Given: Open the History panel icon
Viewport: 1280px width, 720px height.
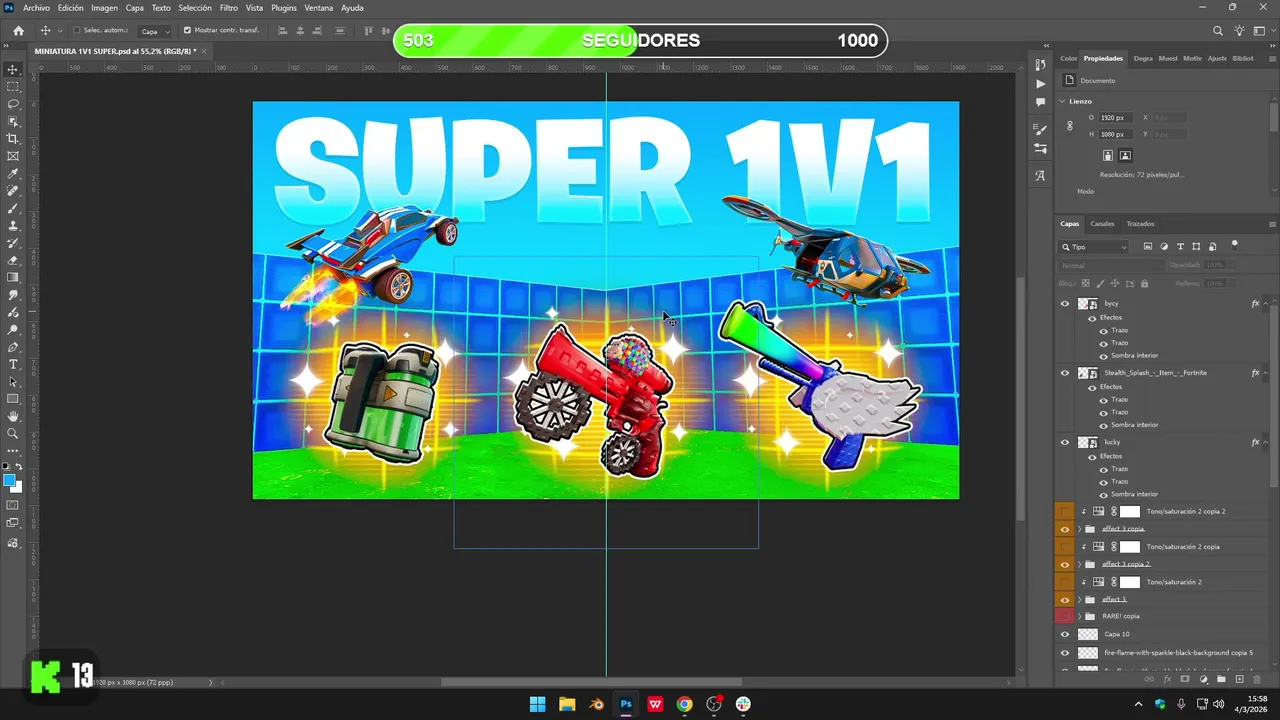Looking at the screenshot, I should [1041, 65].
